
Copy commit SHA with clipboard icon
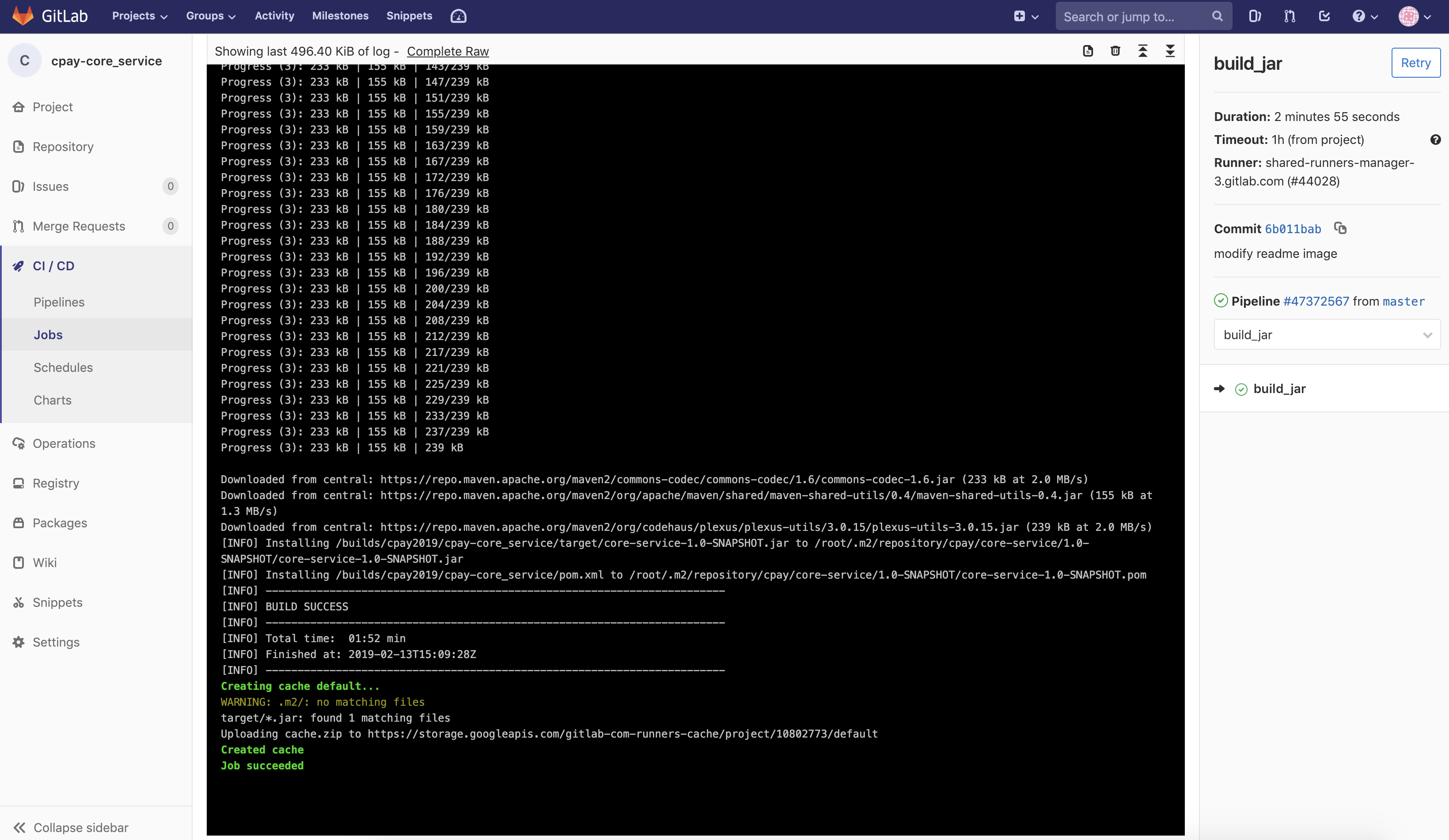click(x=1340, y=228)
